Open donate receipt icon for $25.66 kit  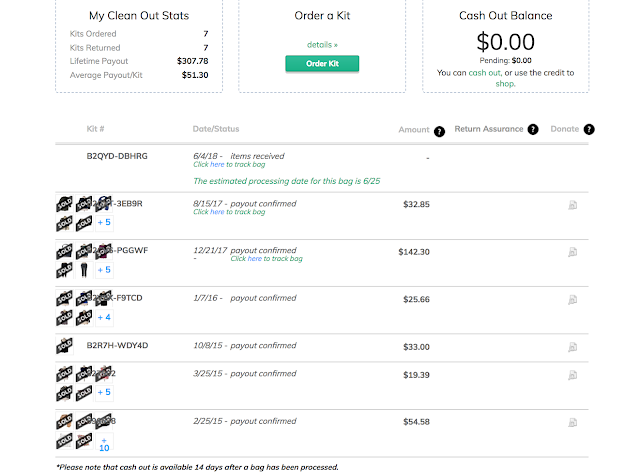pos(573,300)
